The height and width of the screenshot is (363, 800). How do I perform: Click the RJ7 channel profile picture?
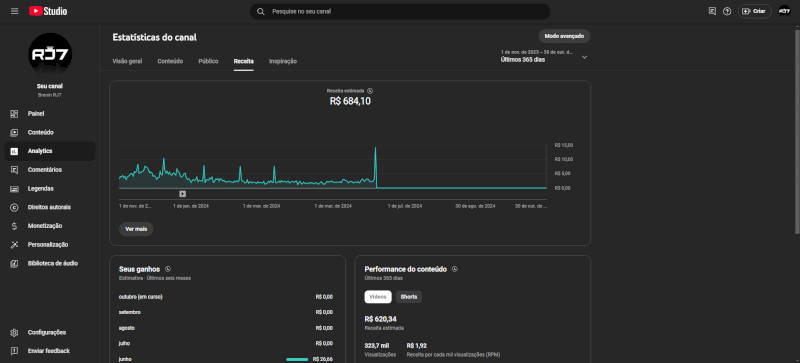tap(50, 55)
